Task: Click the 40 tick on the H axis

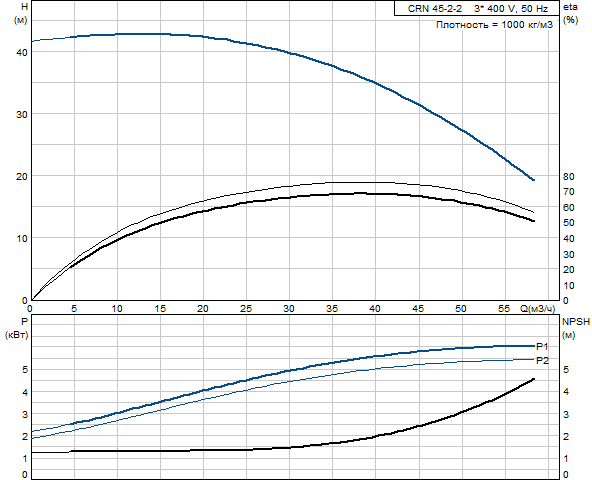Action: (22, 53)
